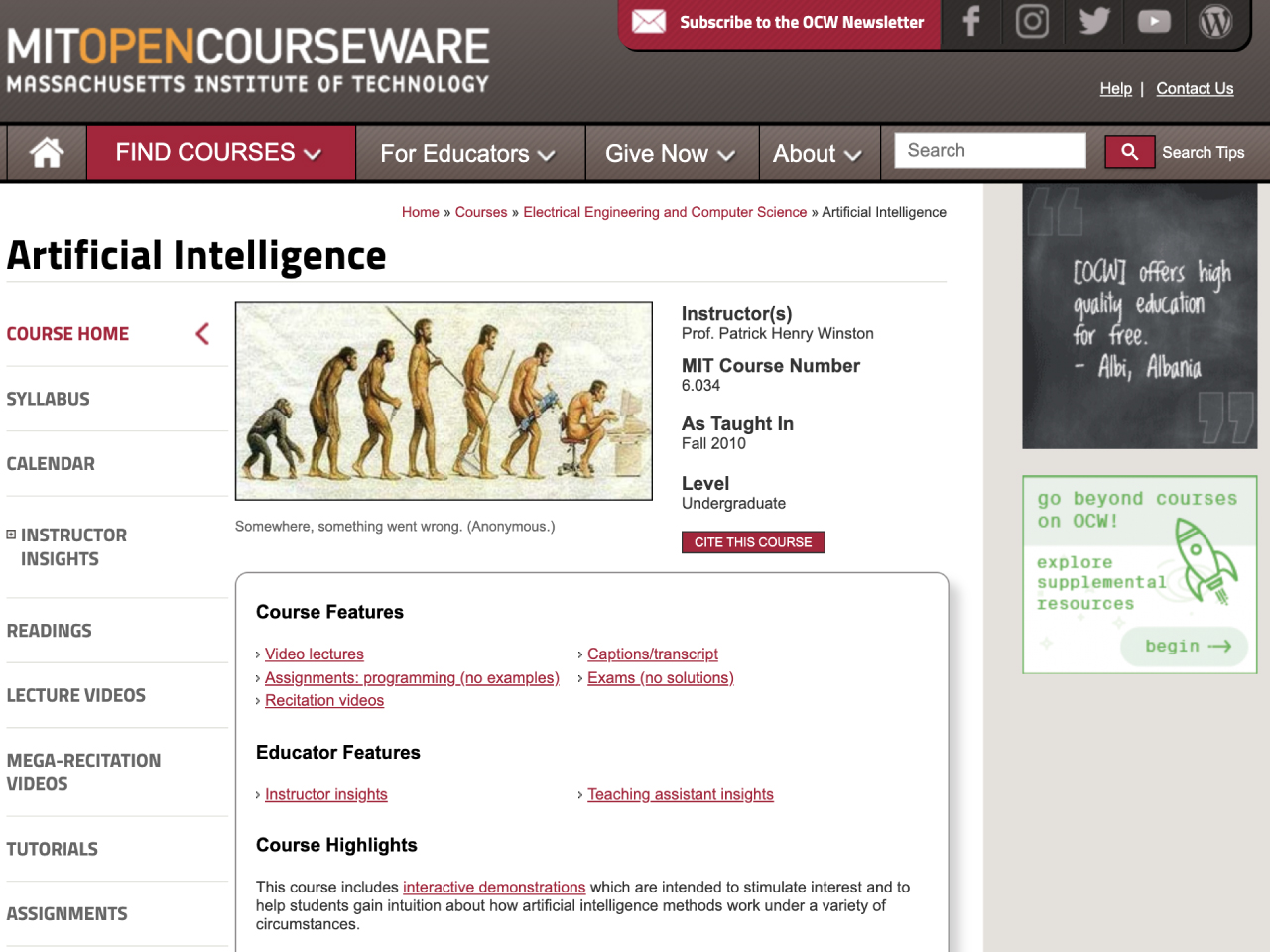Open the Captions/transcript link
The image size is (1270, 952).
[x=653, y=654]
